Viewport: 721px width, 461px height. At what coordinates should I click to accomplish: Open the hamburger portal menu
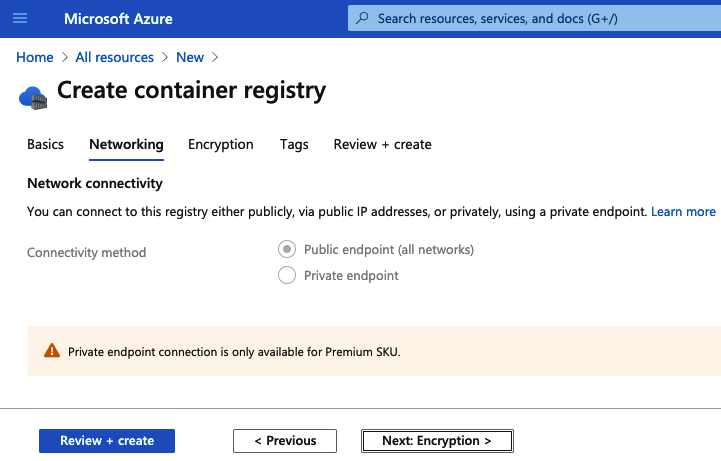(x=20, y=19)
